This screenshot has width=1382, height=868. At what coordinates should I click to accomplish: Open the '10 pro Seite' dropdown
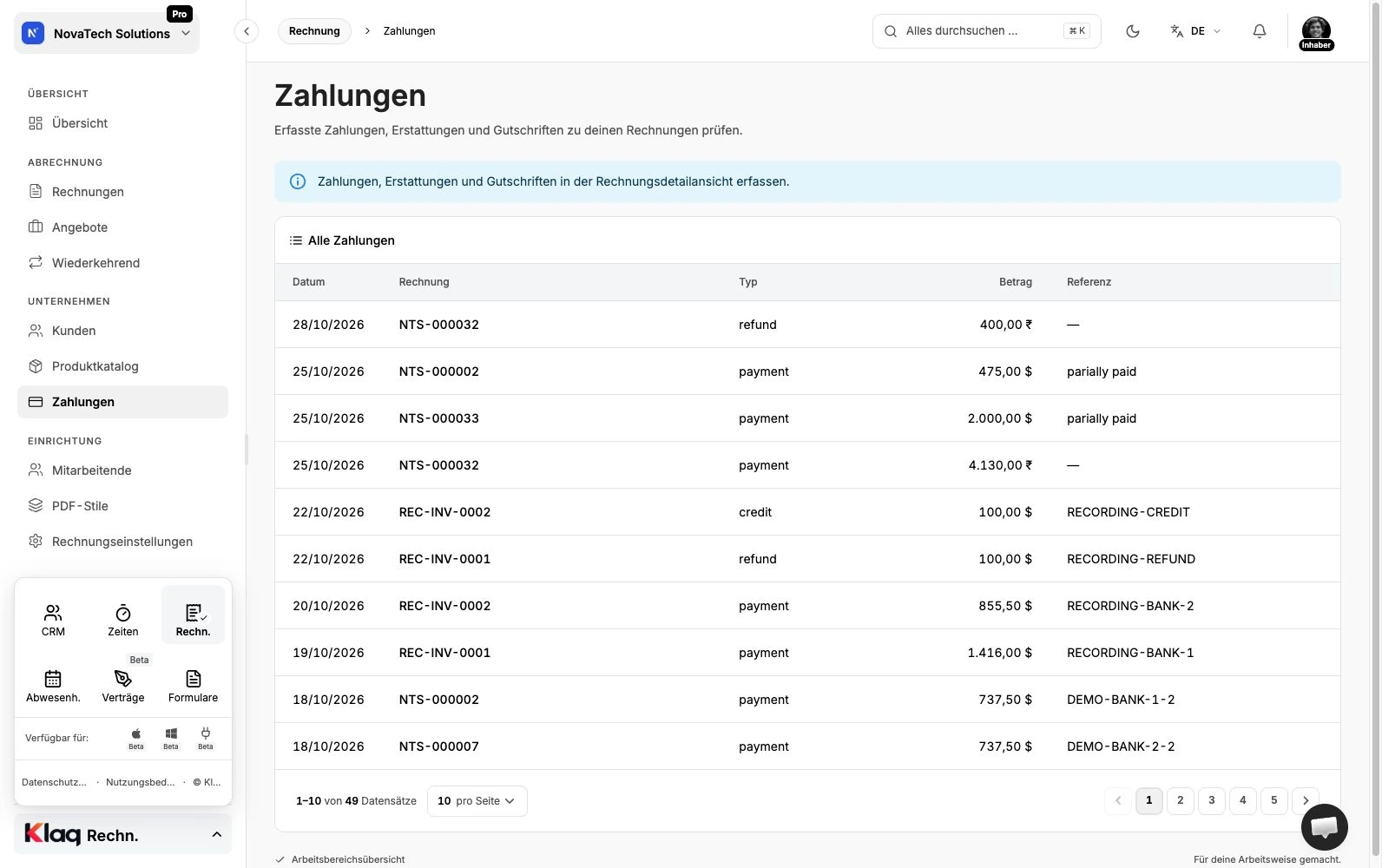(x=477, y=801)
